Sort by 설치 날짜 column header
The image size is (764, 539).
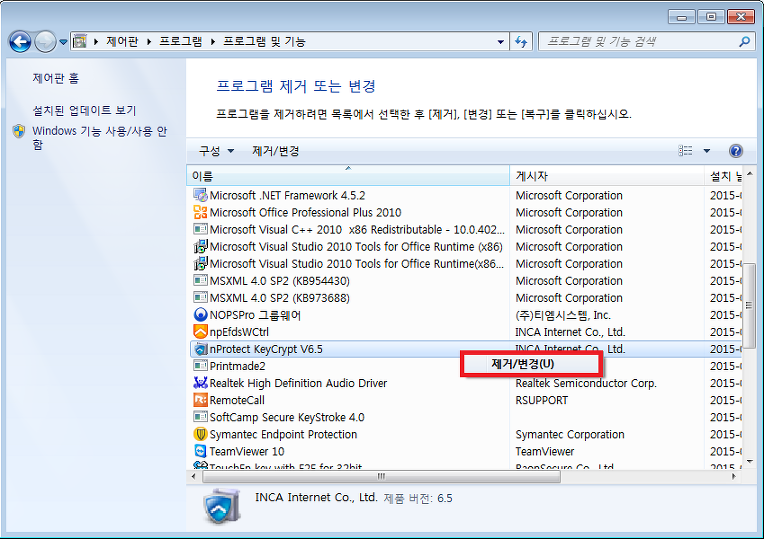click(x=724, y=176)
